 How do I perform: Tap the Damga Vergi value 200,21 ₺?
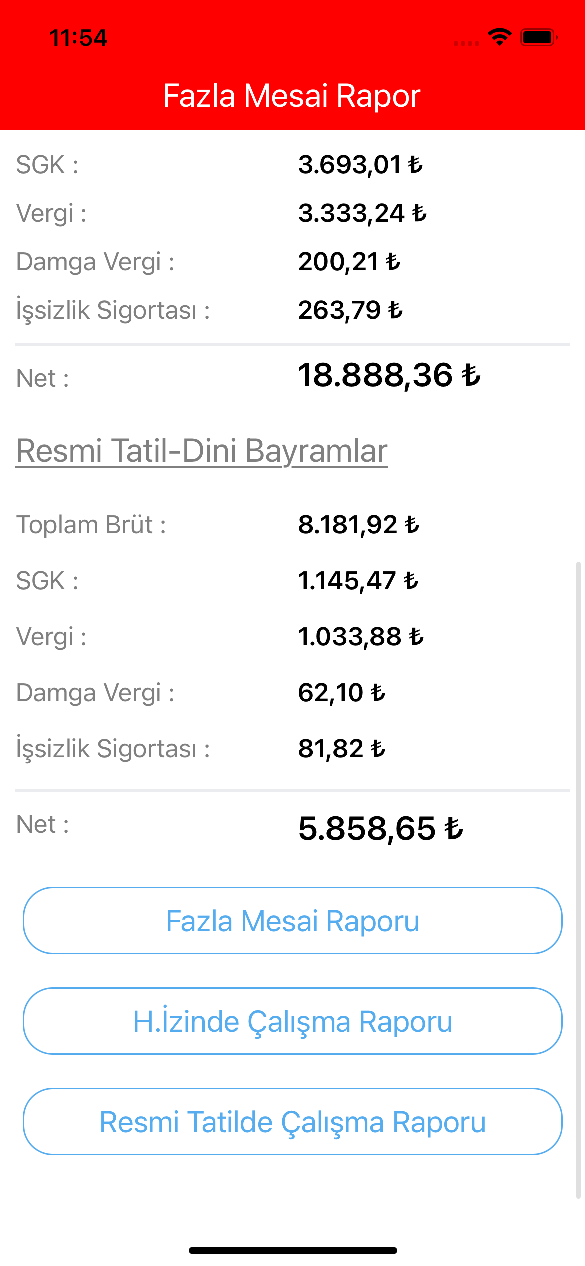[x=349, y=262]
